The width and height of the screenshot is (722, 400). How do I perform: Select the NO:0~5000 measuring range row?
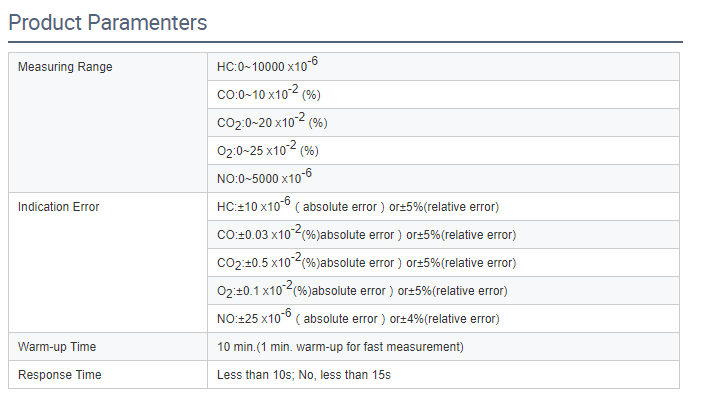443,179
